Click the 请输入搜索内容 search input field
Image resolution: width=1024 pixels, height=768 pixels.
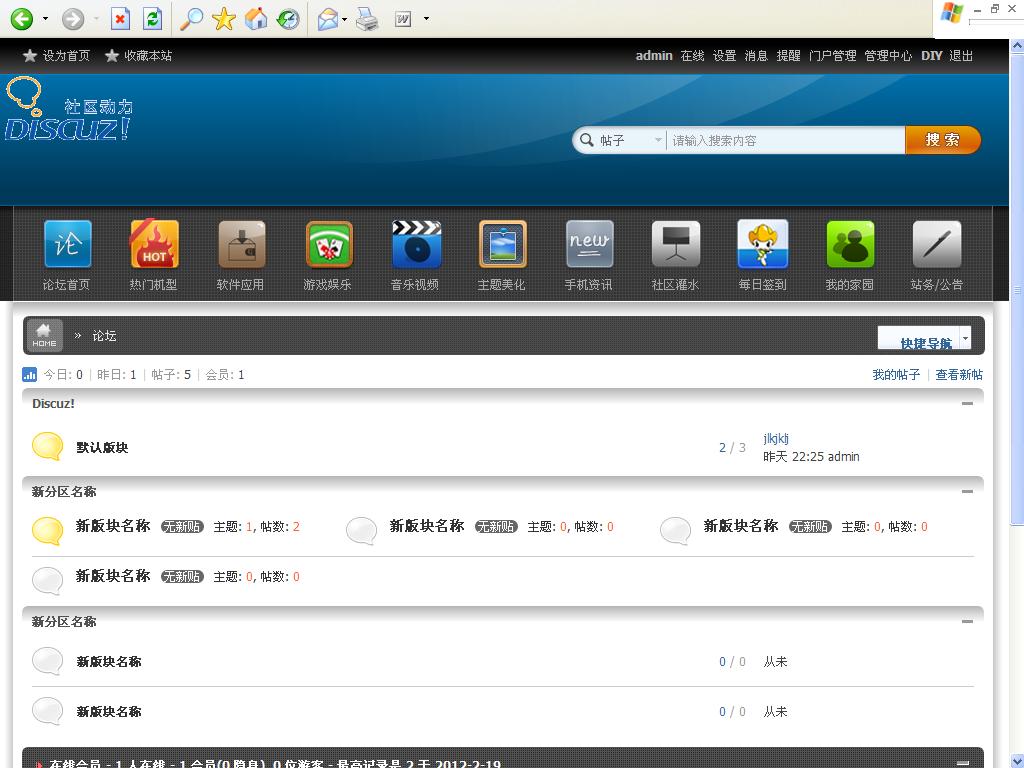(786, 140)
